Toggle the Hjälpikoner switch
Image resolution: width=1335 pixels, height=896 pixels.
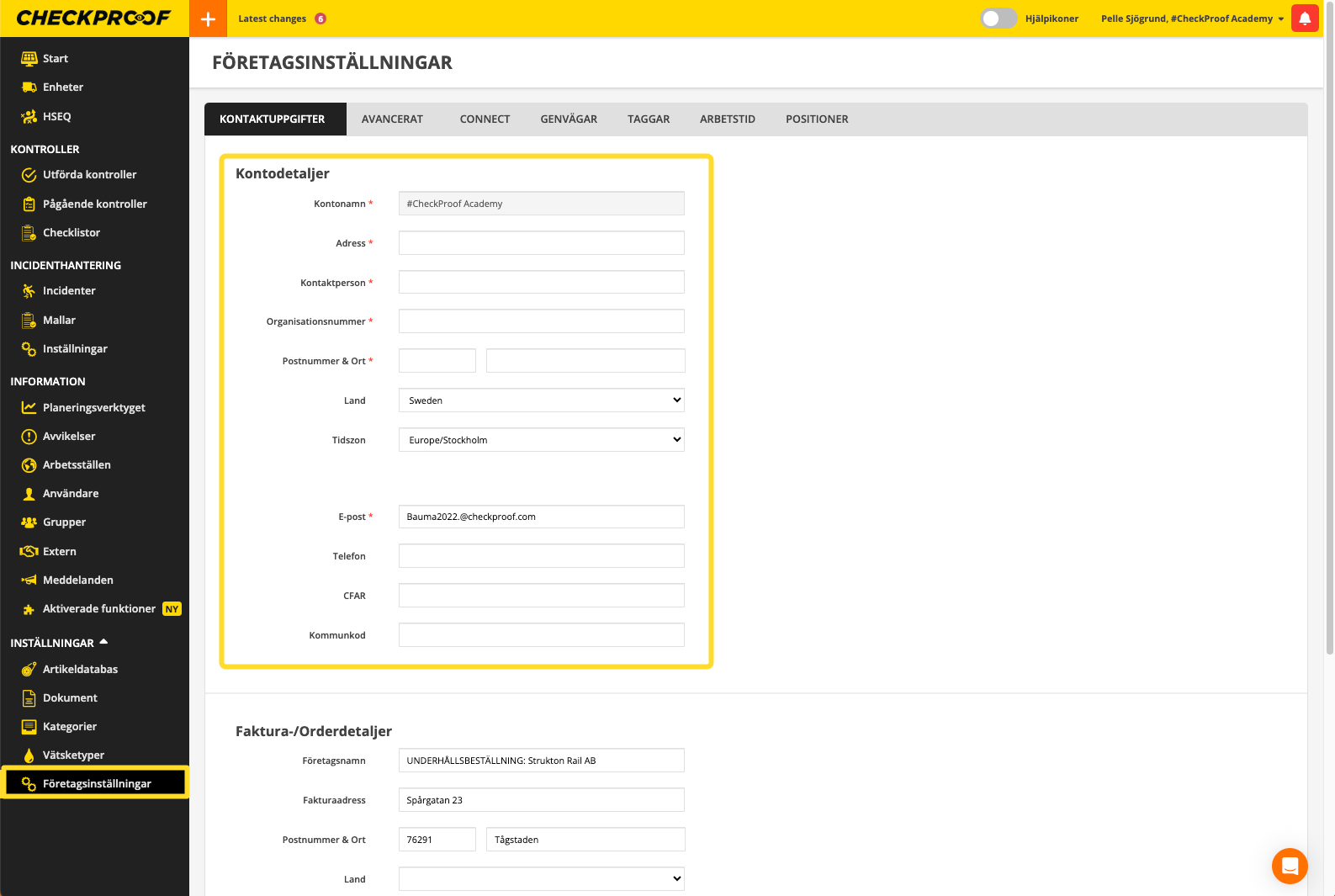tap(998, 19)
